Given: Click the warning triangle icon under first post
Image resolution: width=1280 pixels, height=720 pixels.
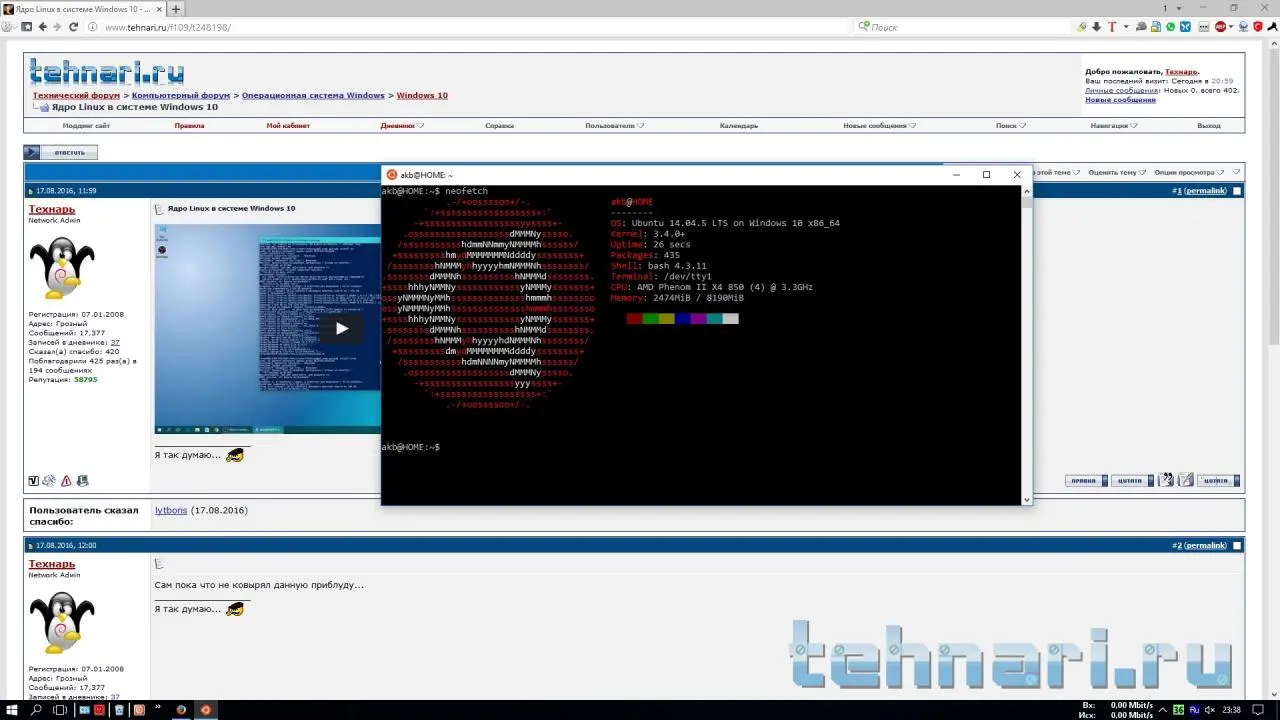Looking at the screenshot, I should coord(66,481).
